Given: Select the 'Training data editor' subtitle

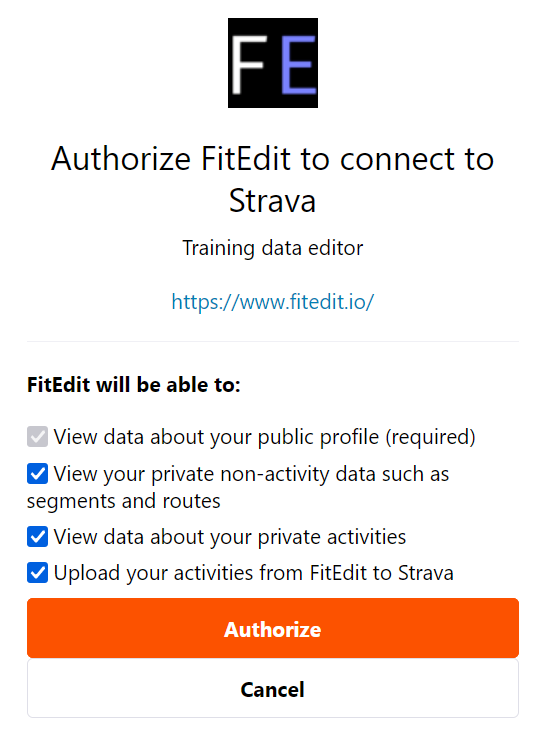Looking at the screenshot, I should 272,248.
